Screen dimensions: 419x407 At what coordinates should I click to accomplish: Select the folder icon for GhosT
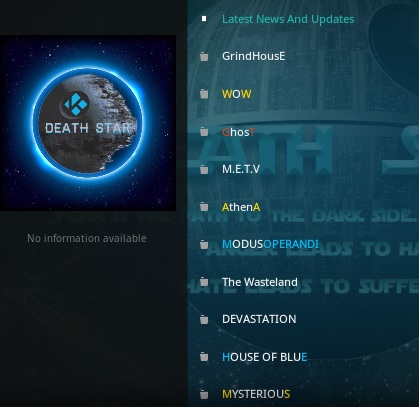[204, 132]
